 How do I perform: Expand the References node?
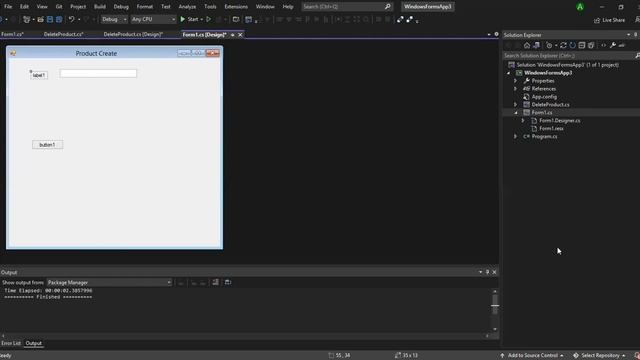516,89
